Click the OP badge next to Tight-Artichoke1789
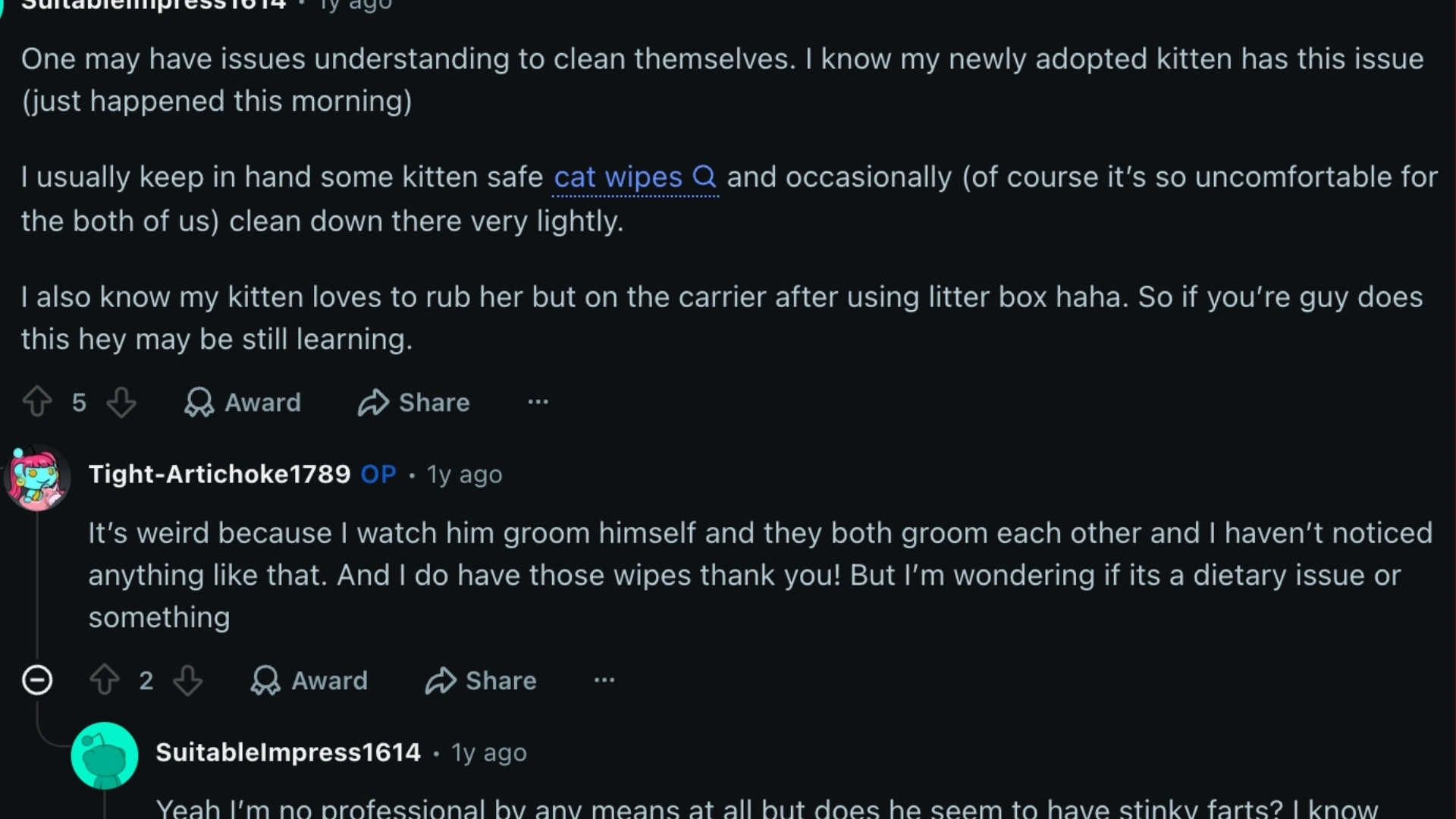The height and width of the screenshot is (819, 1456). pyautogui.click(x=378, y=474)
